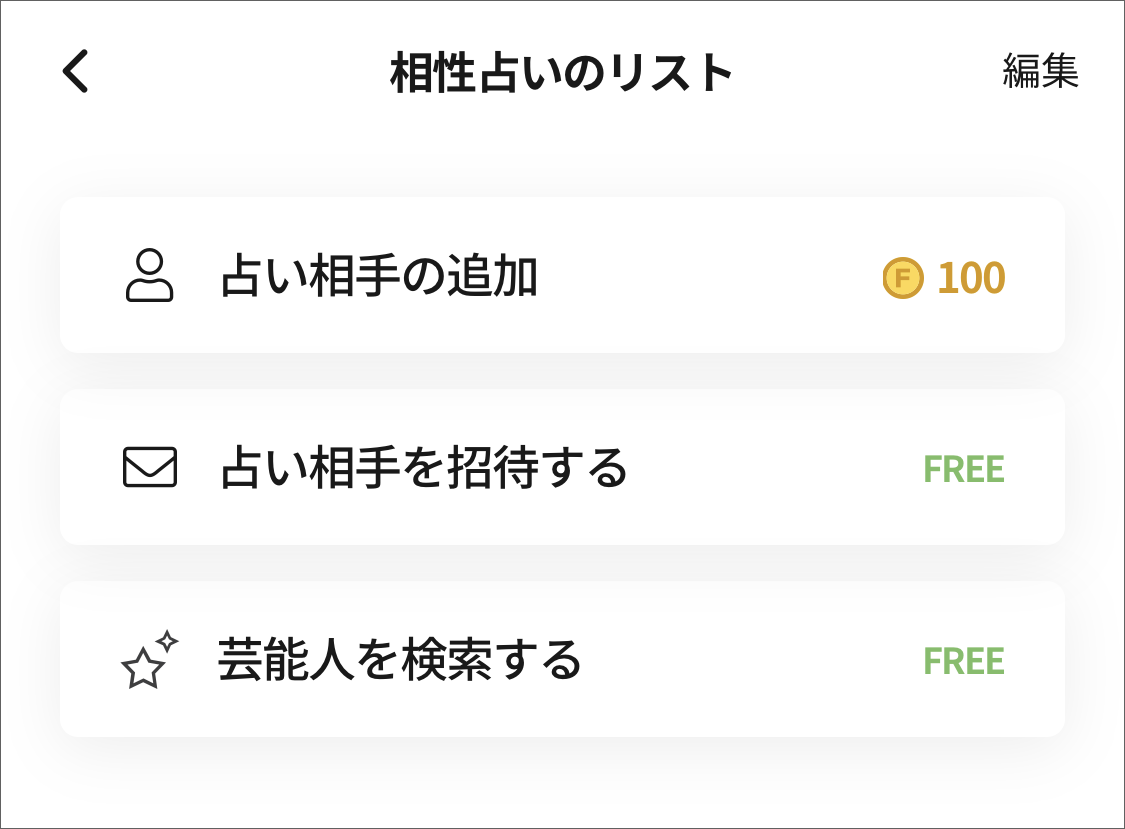
Task: Tap the 100 coin price
Action: pyautogui.click(x=971, y=278)
